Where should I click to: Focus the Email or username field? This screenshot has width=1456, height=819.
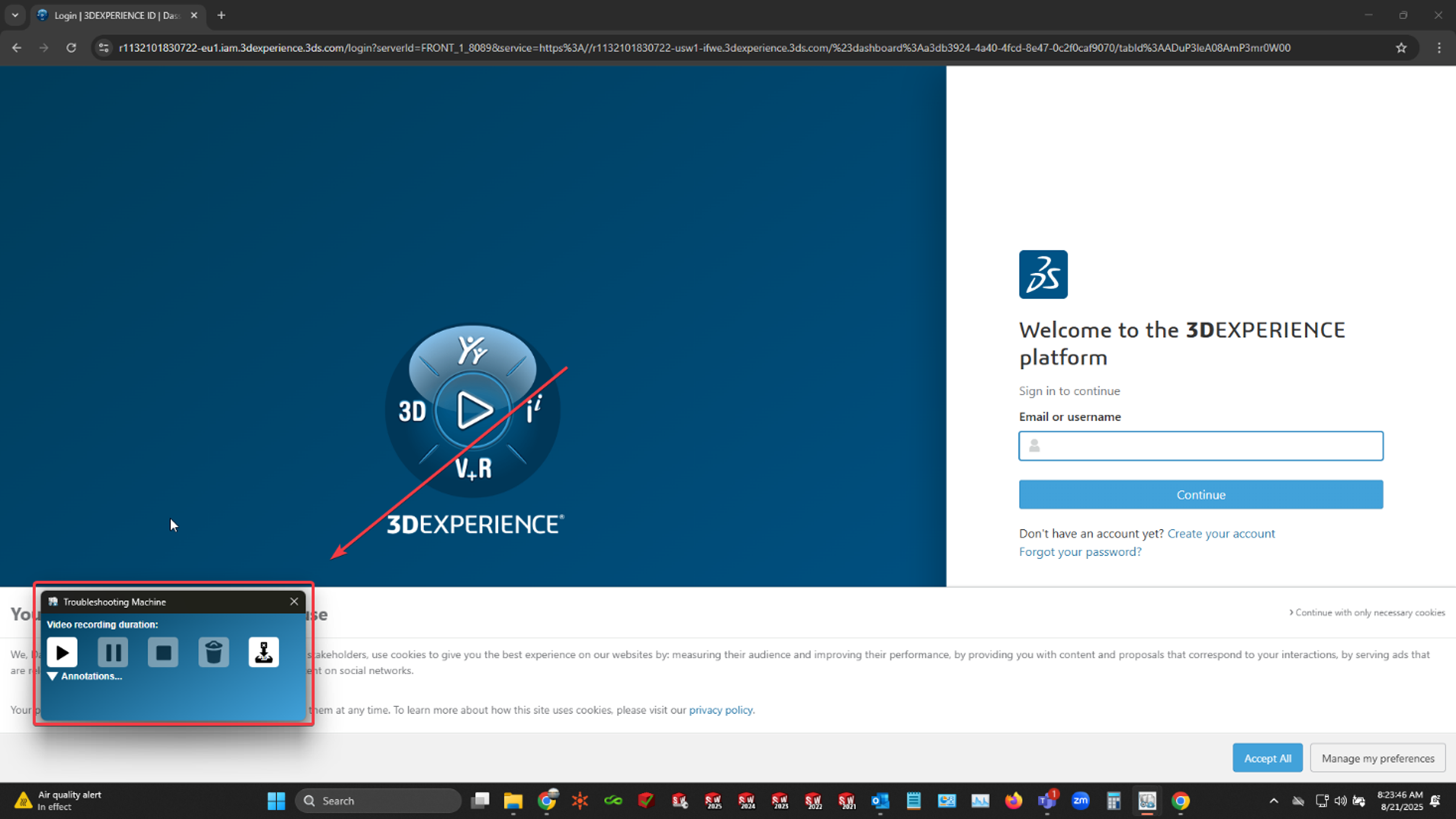(x=1201, y=446)
